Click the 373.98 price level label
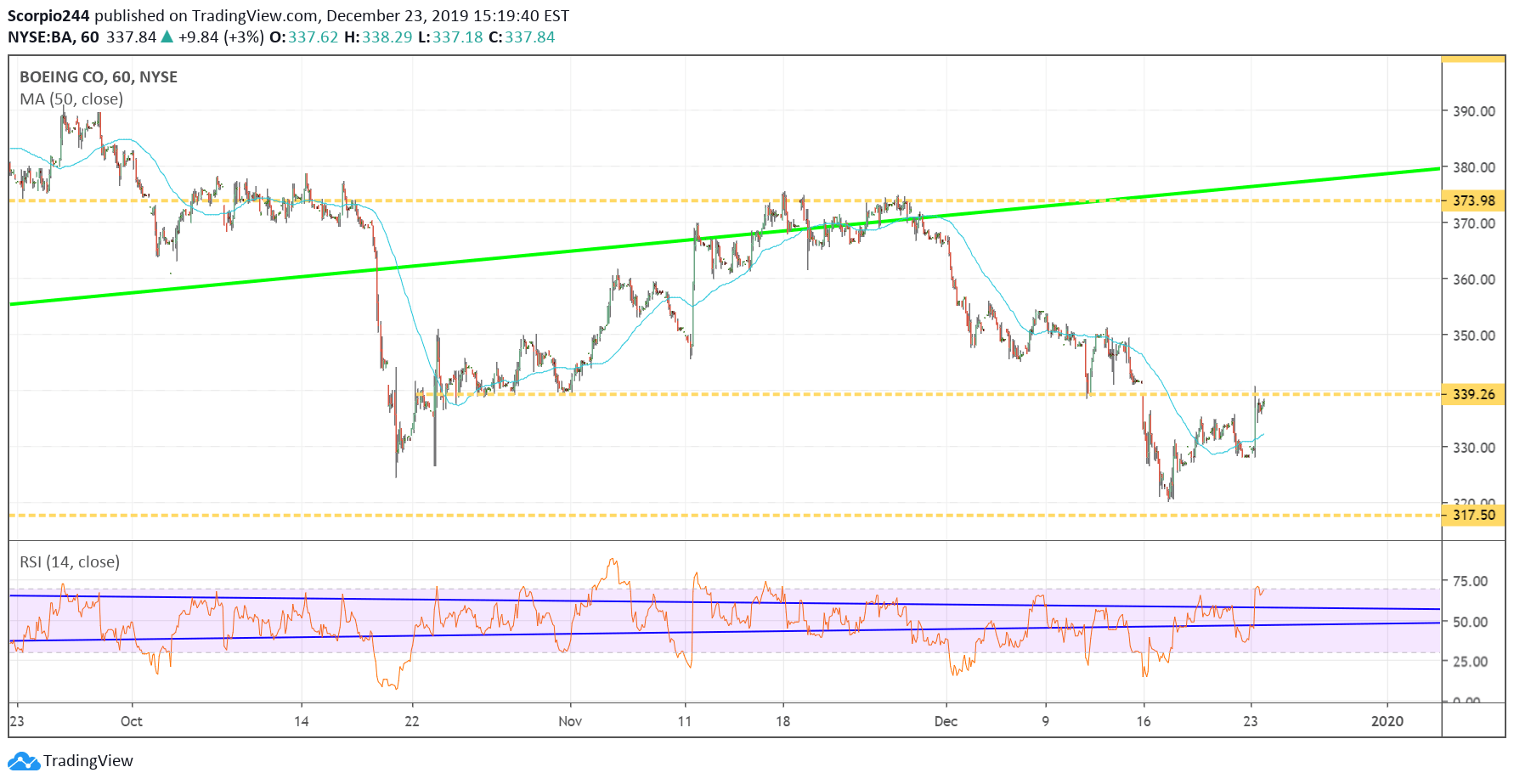The image size is (1514, 784). tap(1473, 200)
